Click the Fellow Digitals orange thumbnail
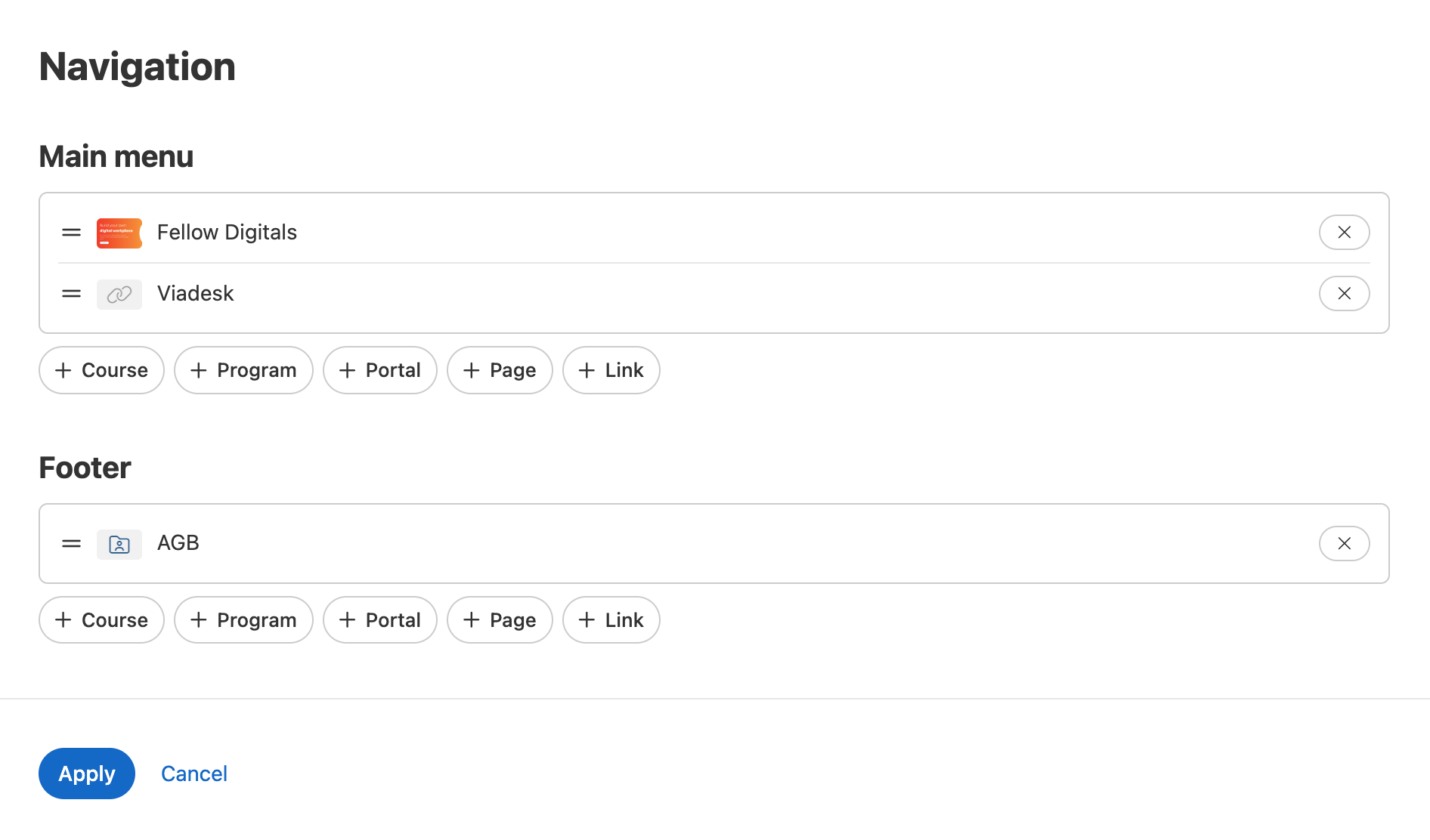 click(119, 233)
